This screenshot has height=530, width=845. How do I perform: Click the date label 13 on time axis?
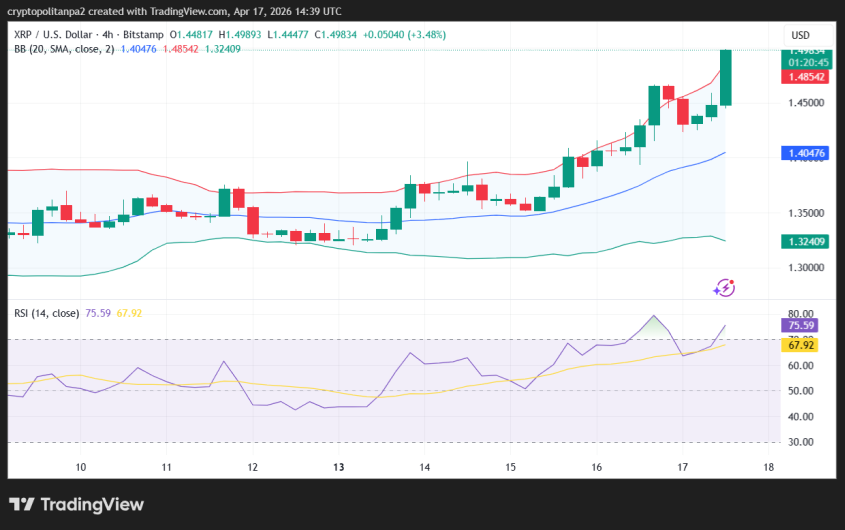[339, 467]
